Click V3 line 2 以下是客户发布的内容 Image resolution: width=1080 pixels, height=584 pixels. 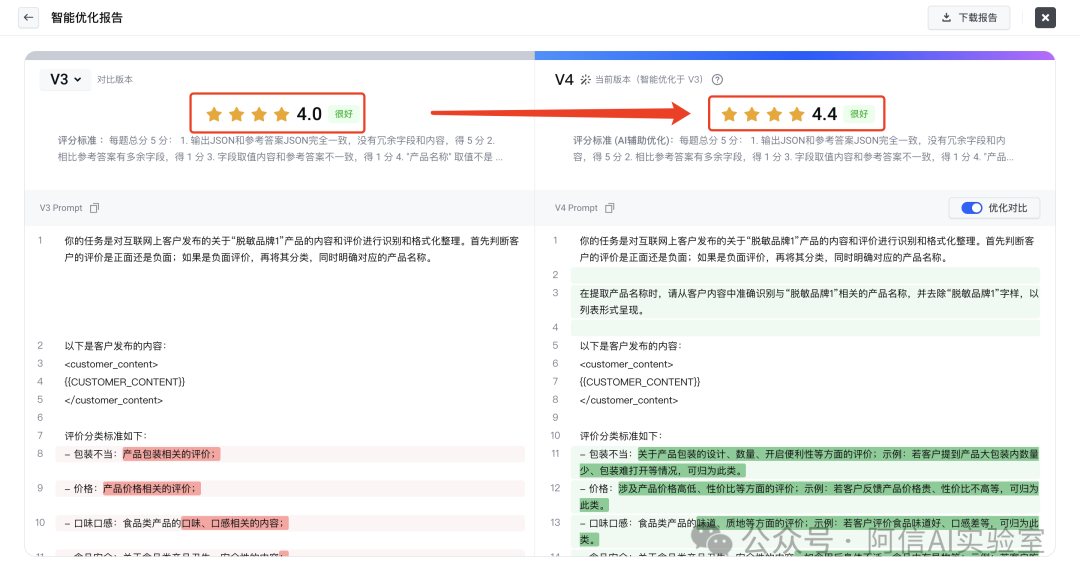click(x=116, y=346)
